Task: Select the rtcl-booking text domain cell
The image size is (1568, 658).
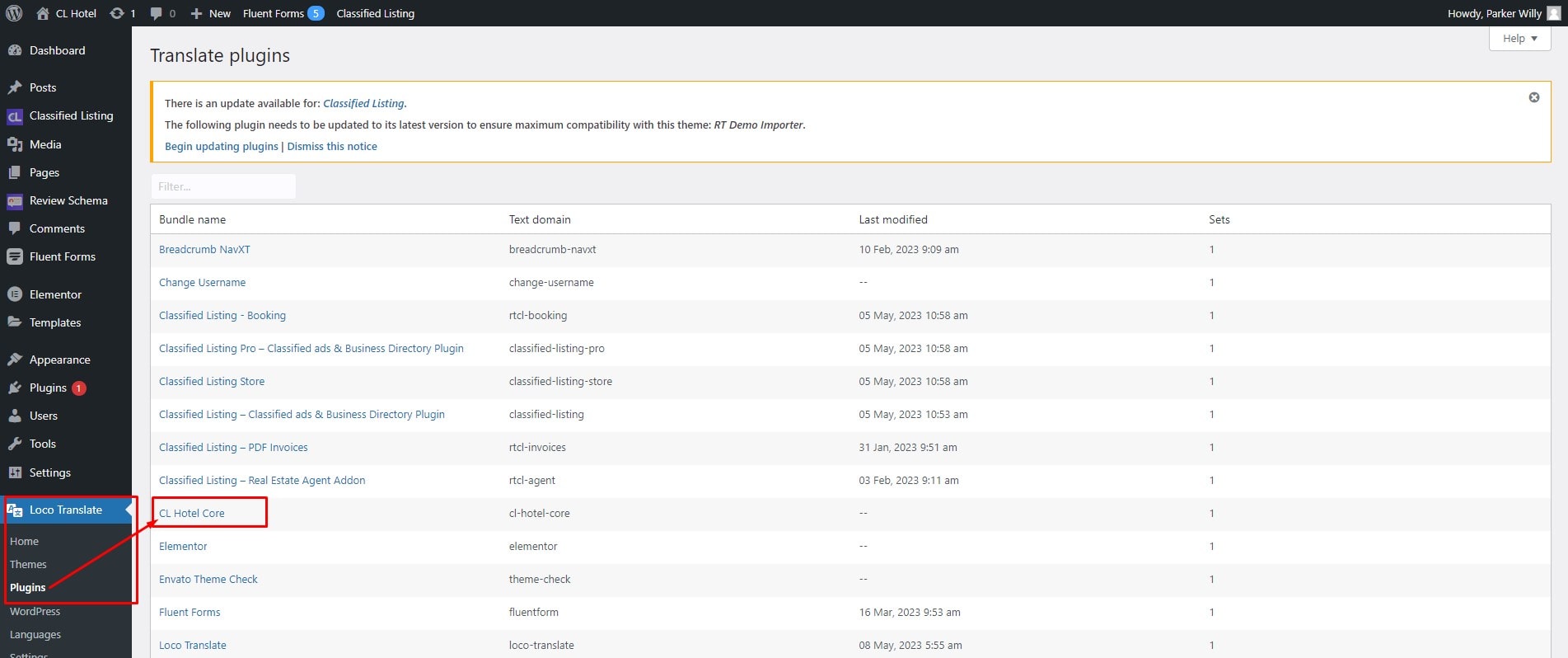Action: click(538, 315)
